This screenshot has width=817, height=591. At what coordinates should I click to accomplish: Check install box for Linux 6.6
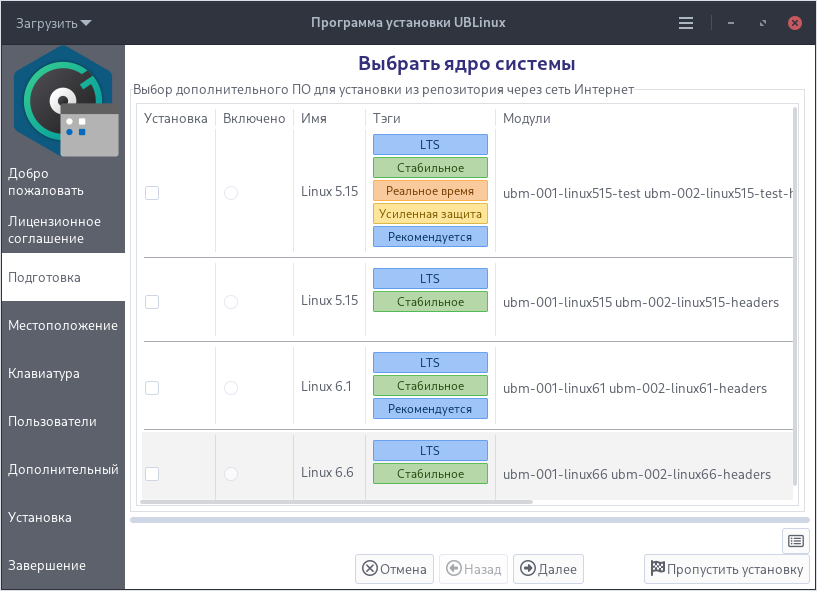click(x=152, y=474)
